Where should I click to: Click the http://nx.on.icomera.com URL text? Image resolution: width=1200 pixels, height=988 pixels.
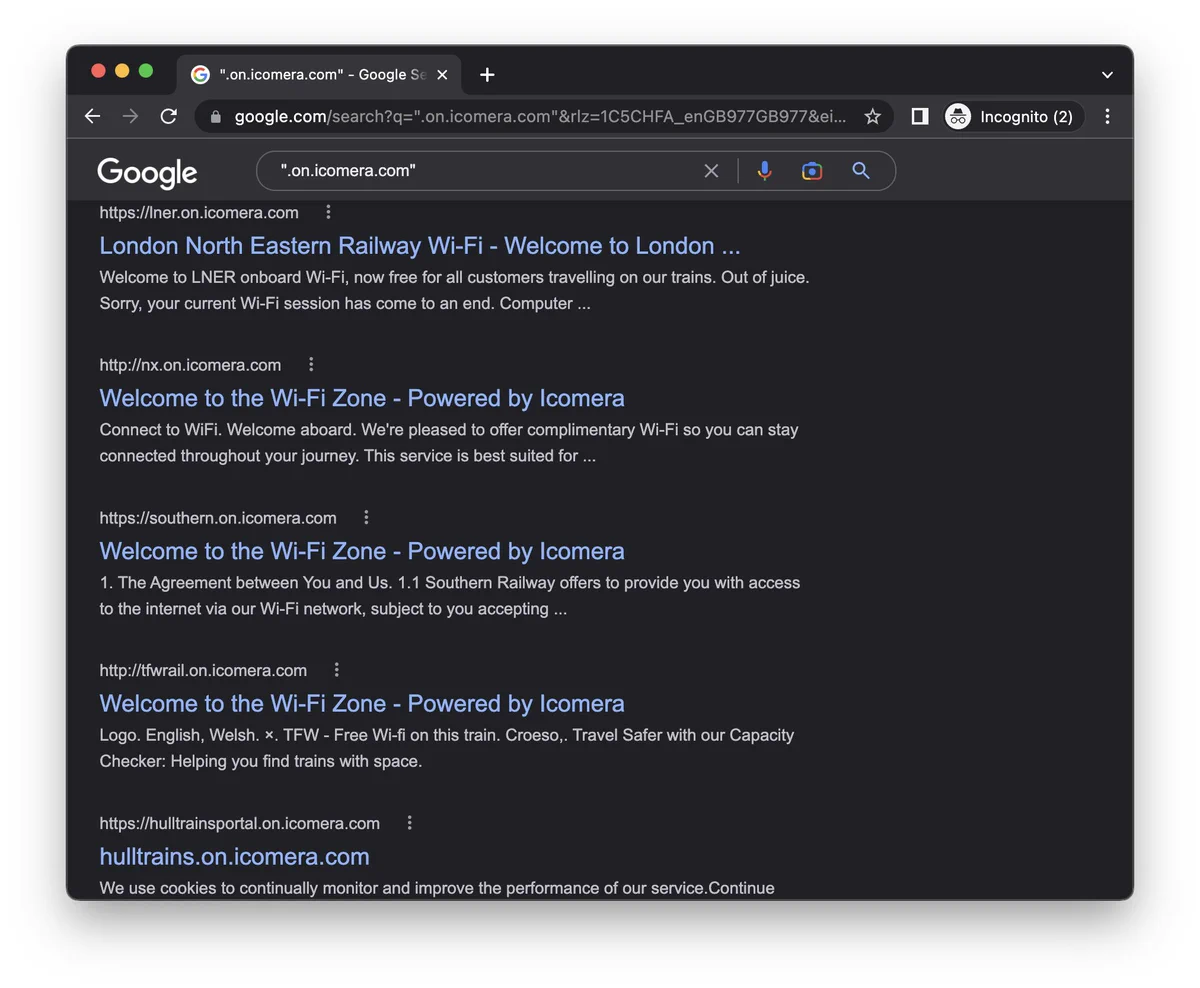(x=190, y=364)
